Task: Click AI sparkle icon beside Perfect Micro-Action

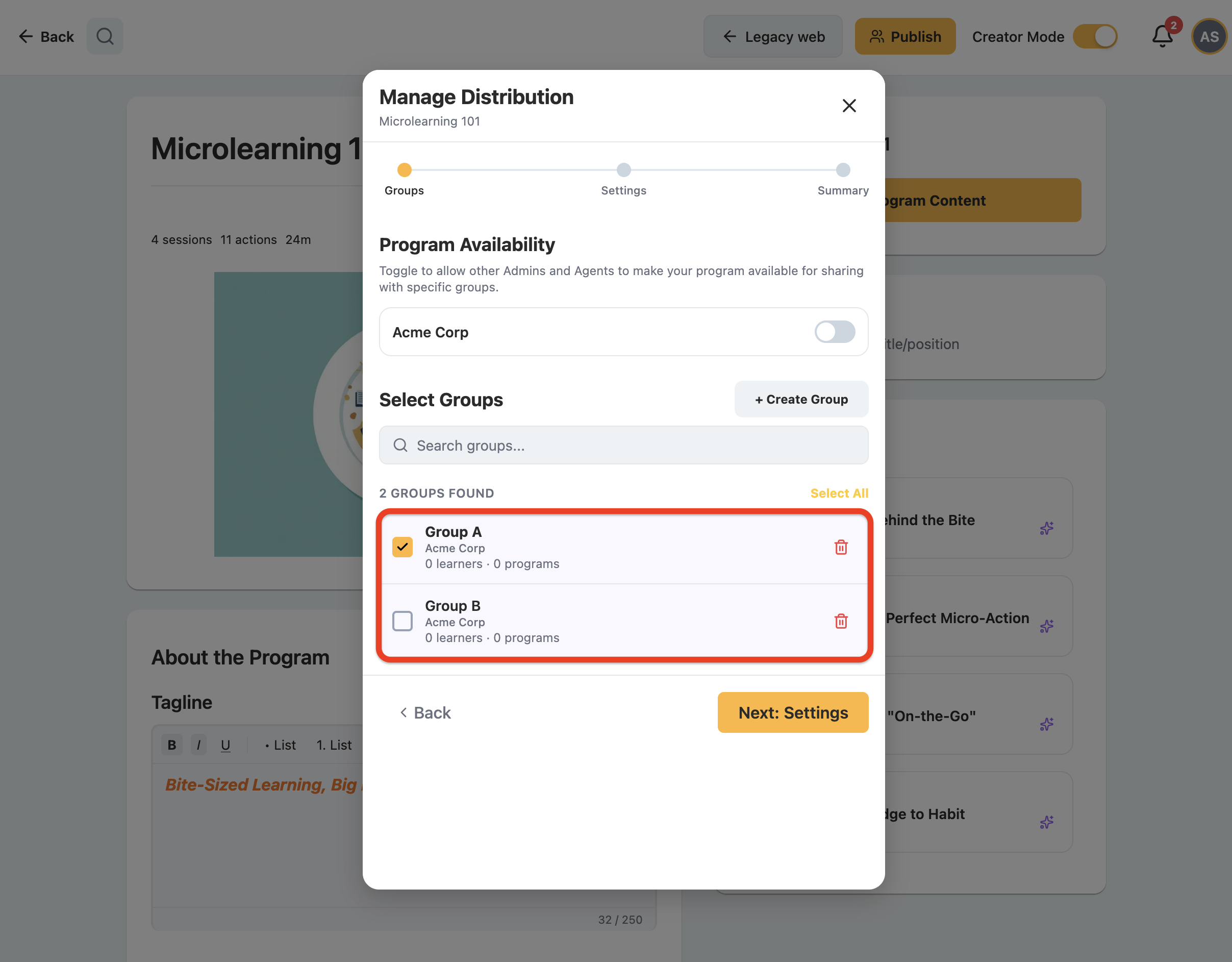Action: (x=1046, y=626)
